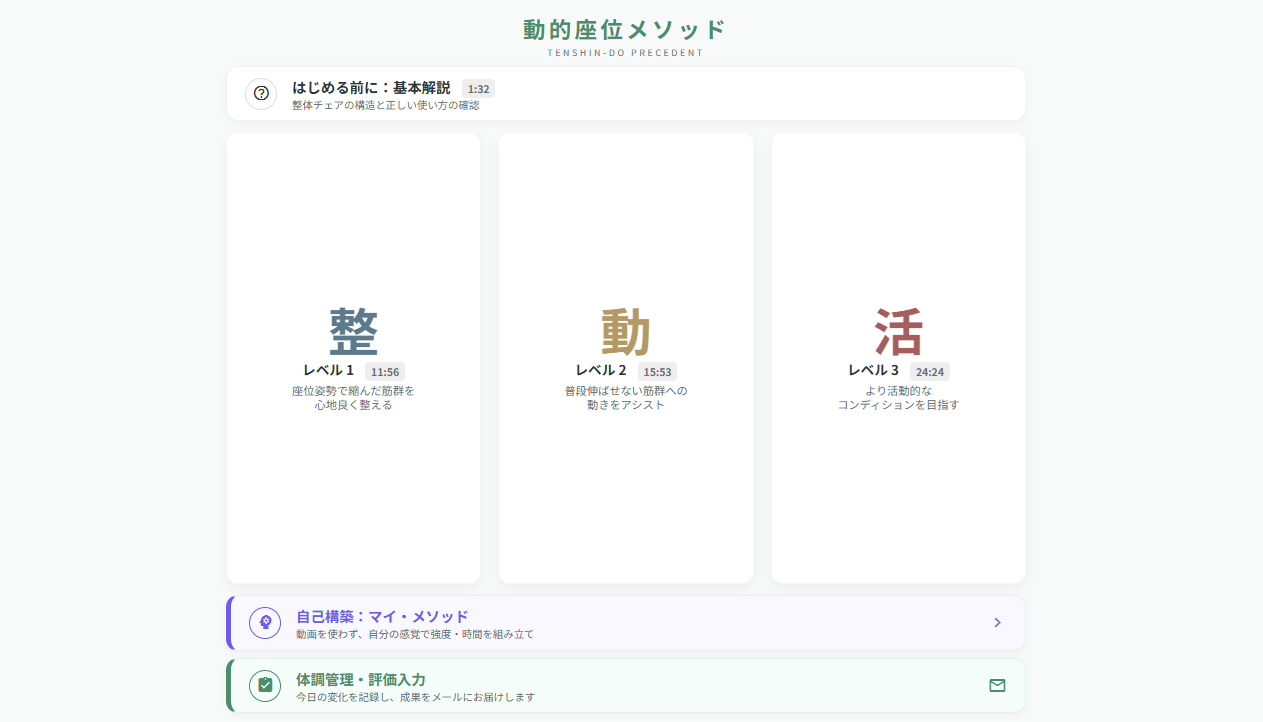
Task: Open the mail envelope icon
Action: 997,685
